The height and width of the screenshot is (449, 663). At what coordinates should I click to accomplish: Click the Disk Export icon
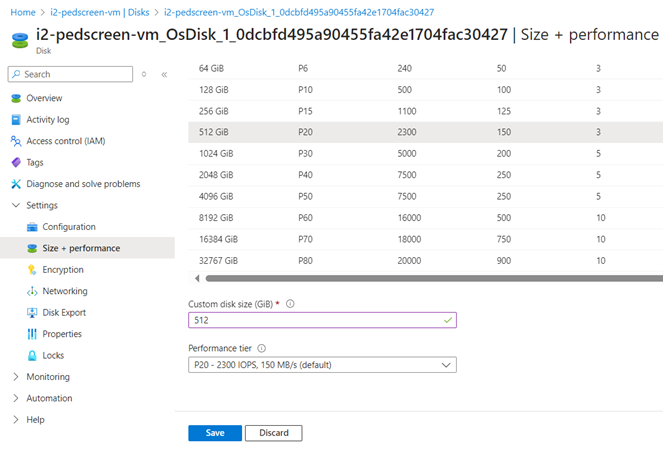point(32,312)
